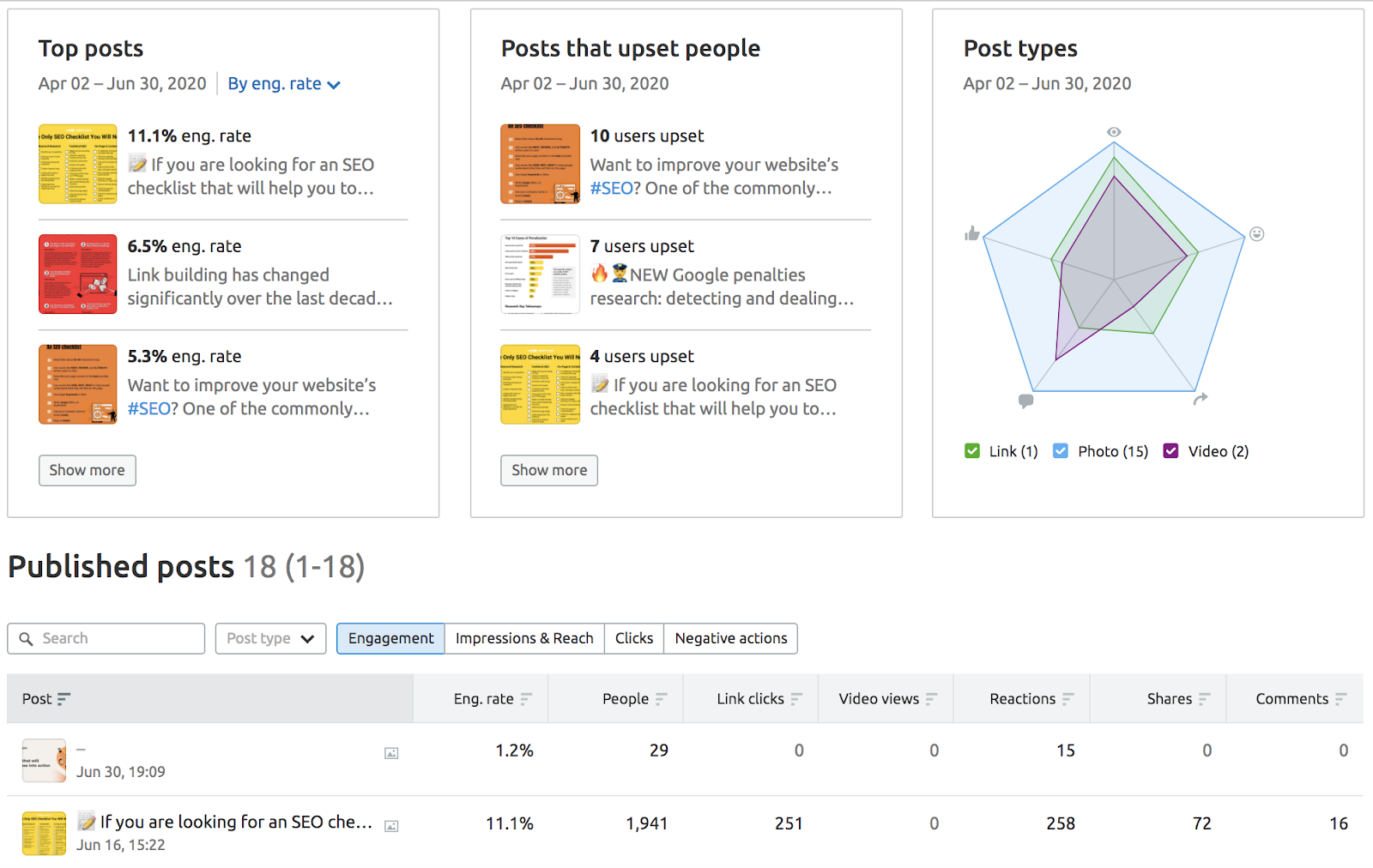This screenshot has width=1373, height=868.
Task: Click the 29 People value
Action: pos(659,751)
